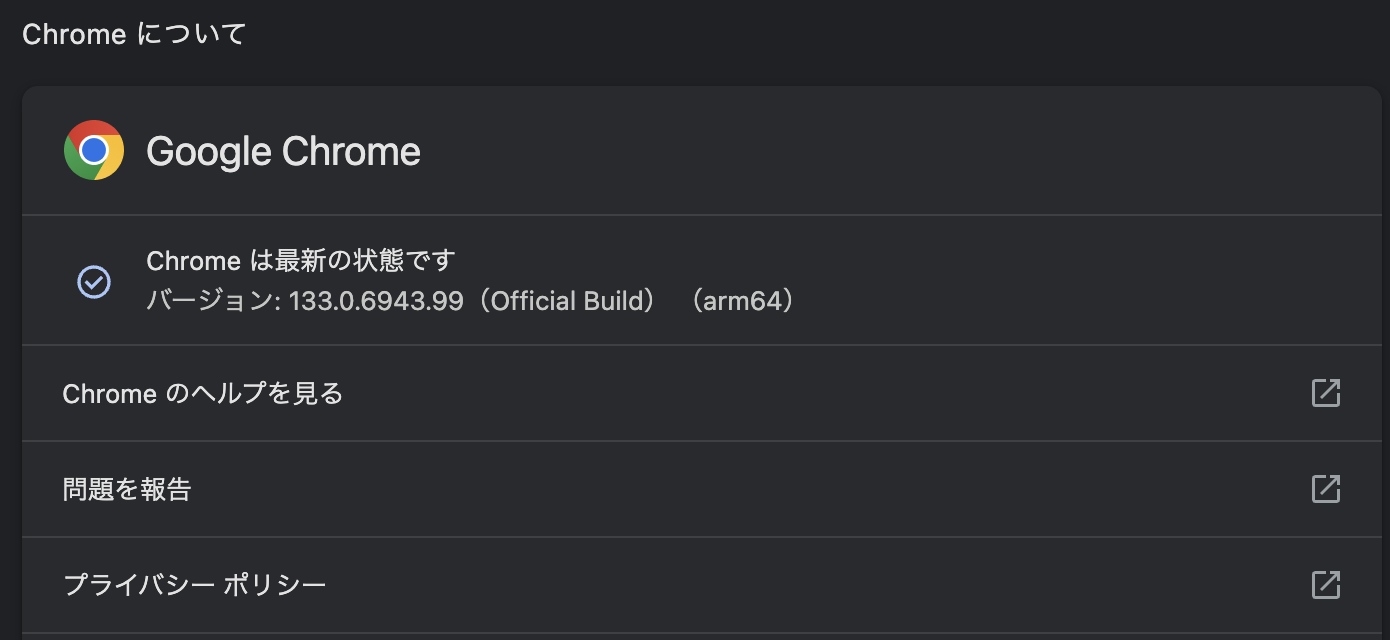The width and height of the screenshot is (1390, 640).
Task: Click the circled check indicating Chrome is updated
Action: tap(93, 282)
